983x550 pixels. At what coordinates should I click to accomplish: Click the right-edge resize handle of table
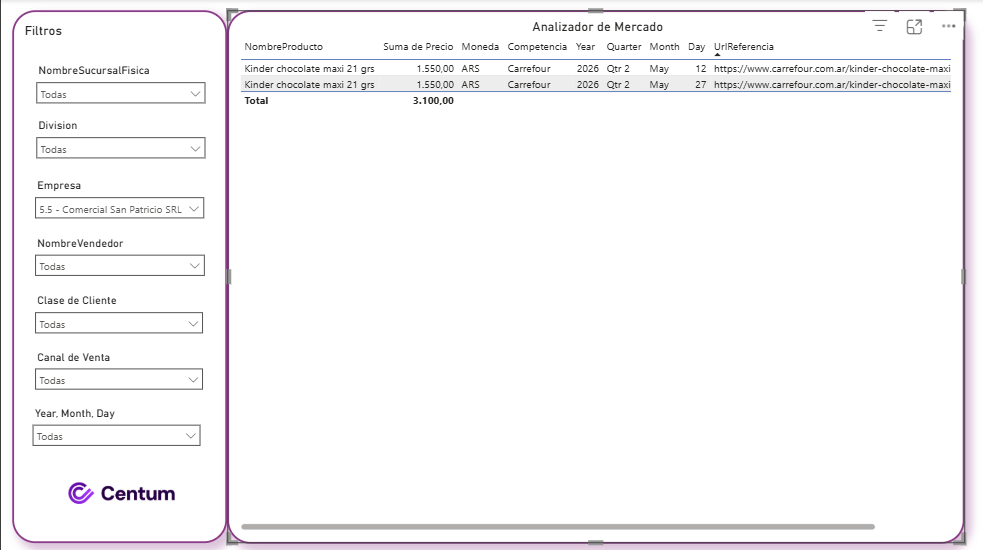964,277
